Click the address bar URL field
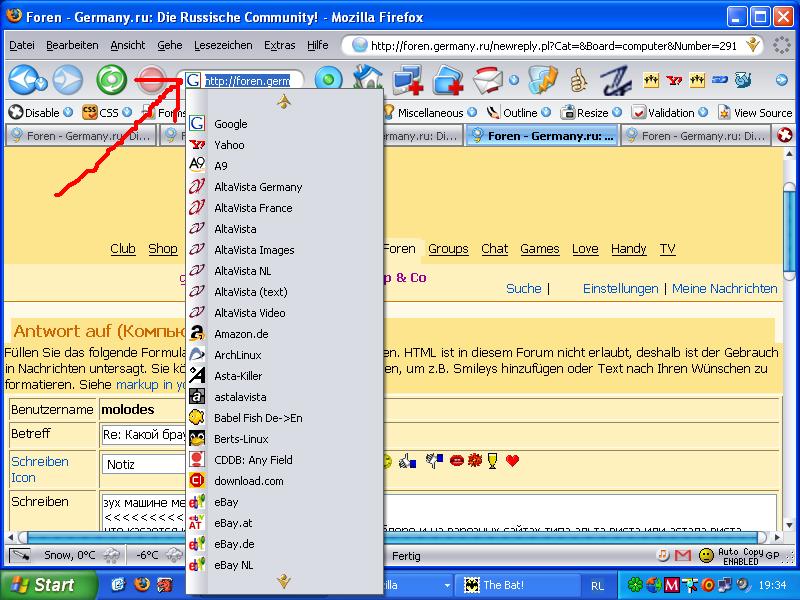This screenshot has height=600, width=800. point(554,46)
